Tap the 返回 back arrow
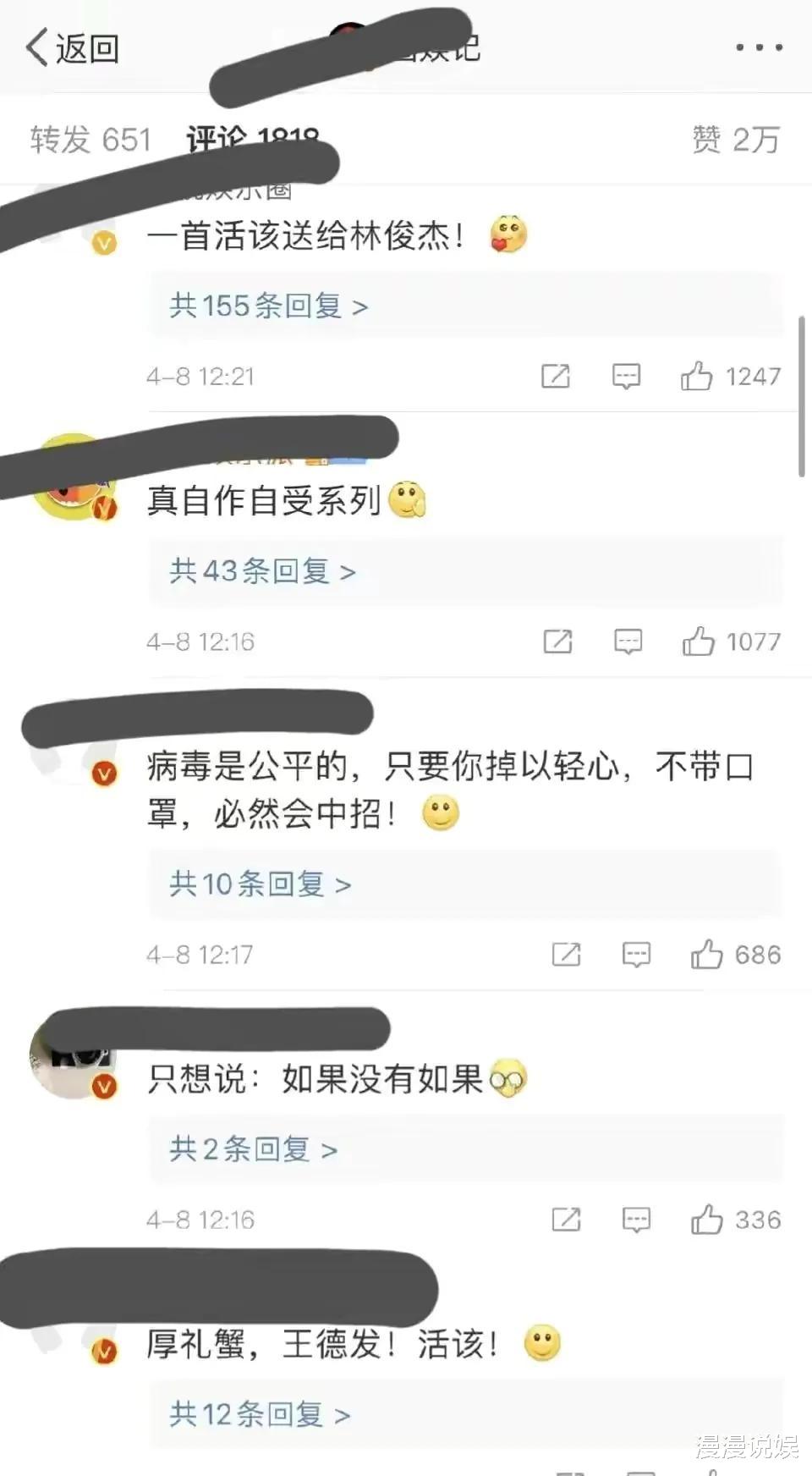The image size is (812, 1476). point(72,47)
